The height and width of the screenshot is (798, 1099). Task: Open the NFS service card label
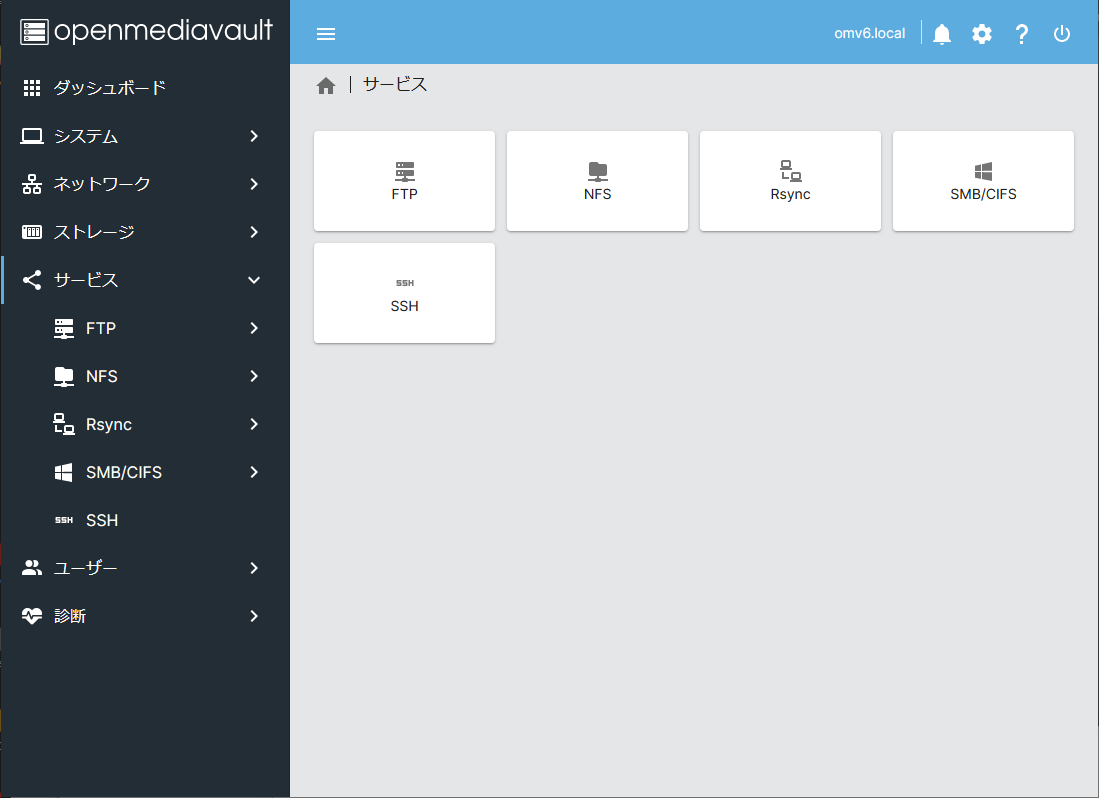598,194
